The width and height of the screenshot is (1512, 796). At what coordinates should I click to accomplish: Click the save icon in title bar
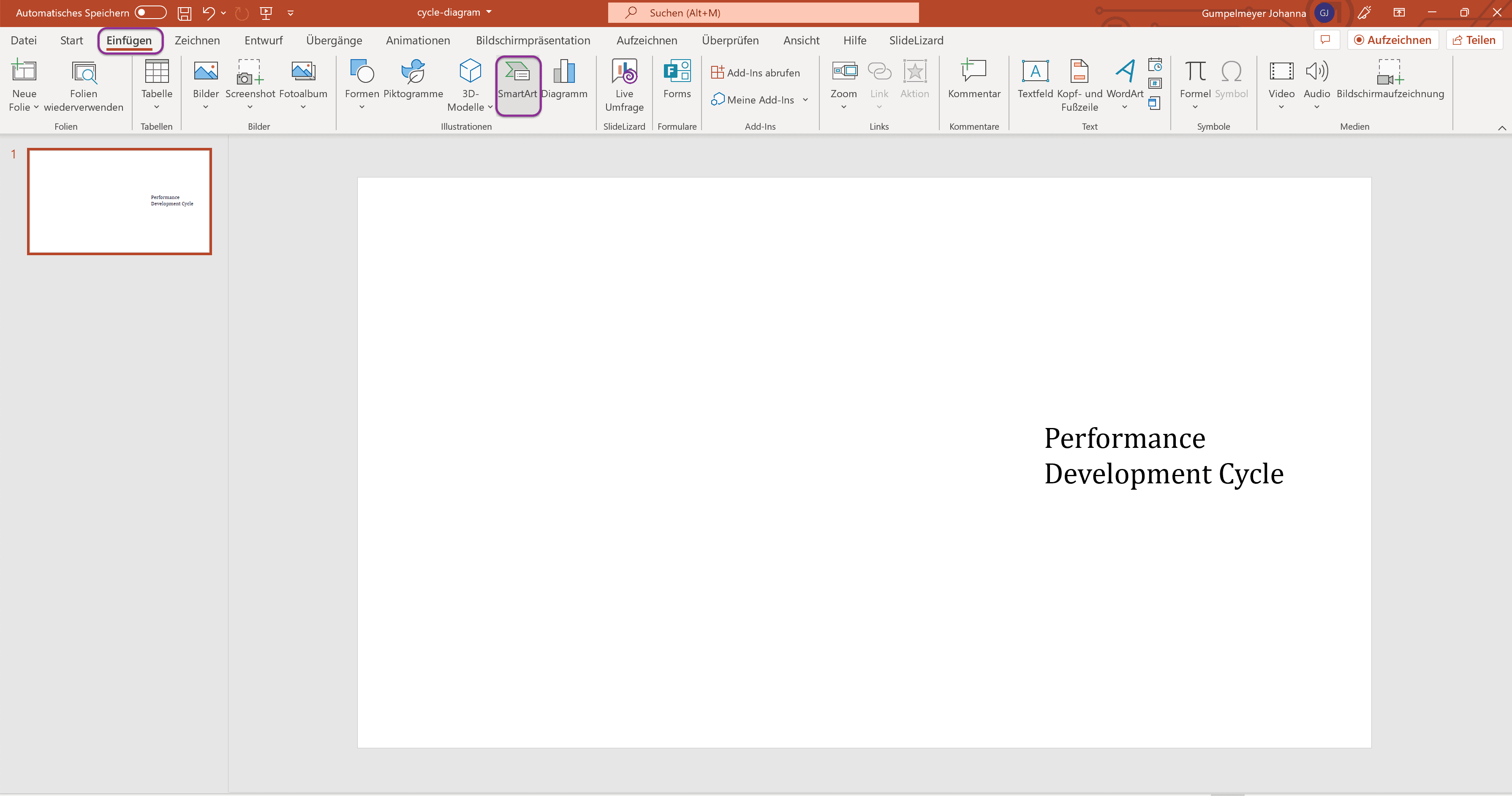coord(184,13)
